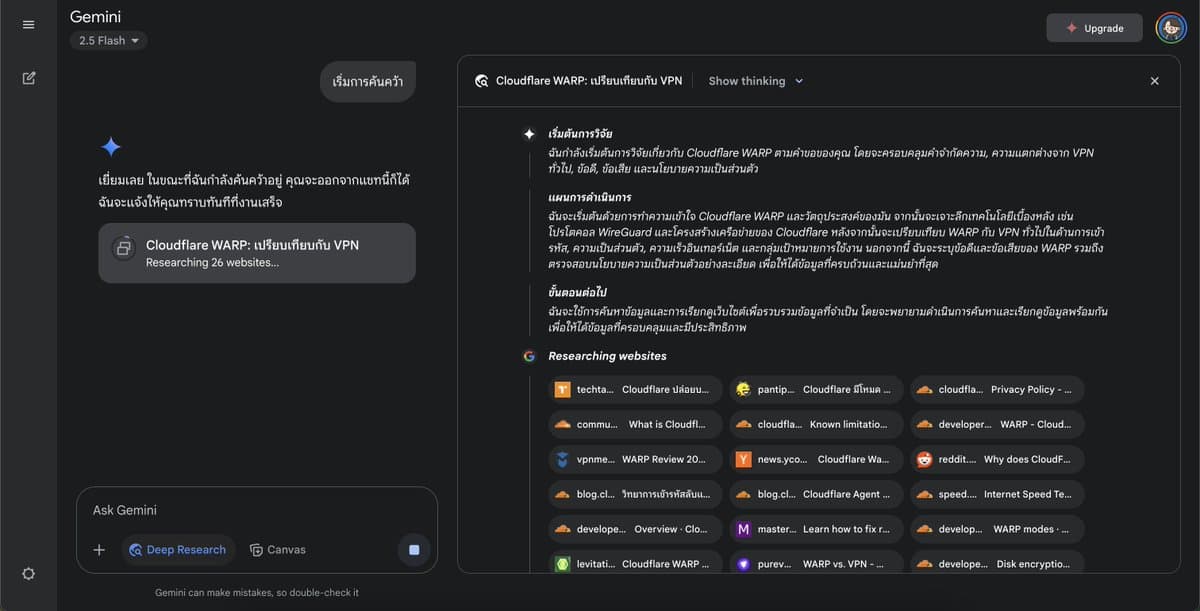The image size is (1200, 611).
Task: Click the purple M source icon
Action: point(743,529)
